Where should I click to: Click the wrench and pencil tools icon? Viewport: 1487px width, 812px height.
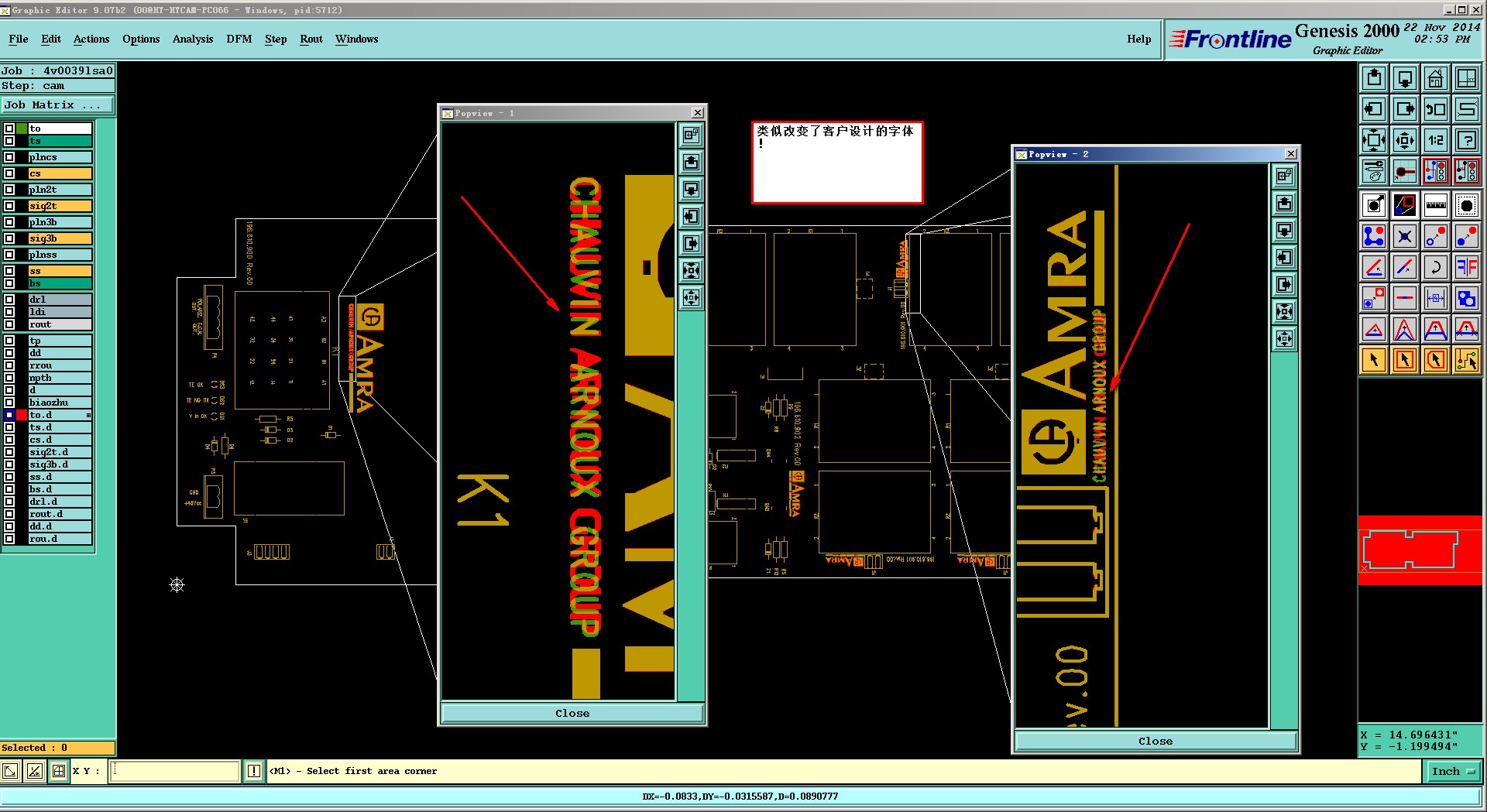[1374, 171]
